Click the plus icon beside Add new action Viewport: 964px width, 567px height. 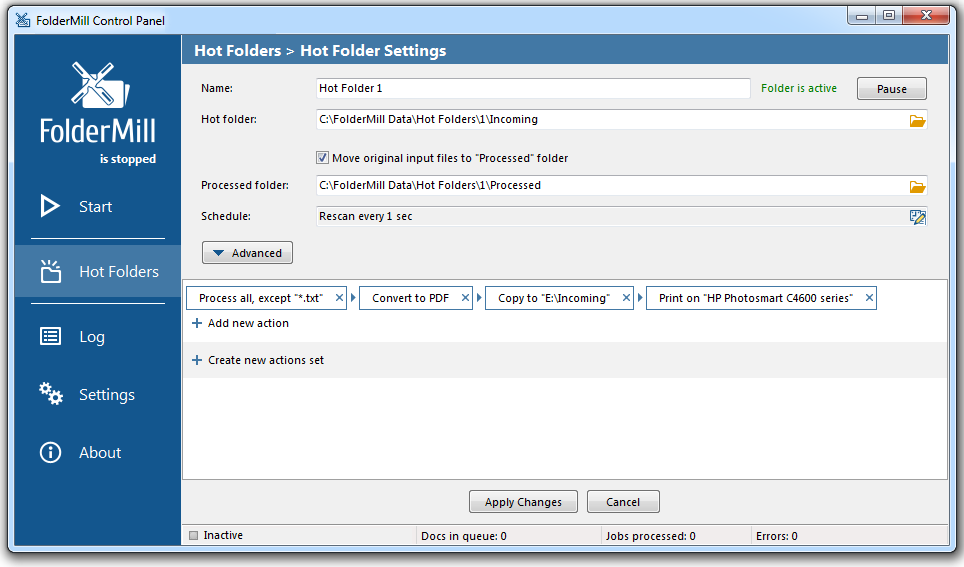197,323
